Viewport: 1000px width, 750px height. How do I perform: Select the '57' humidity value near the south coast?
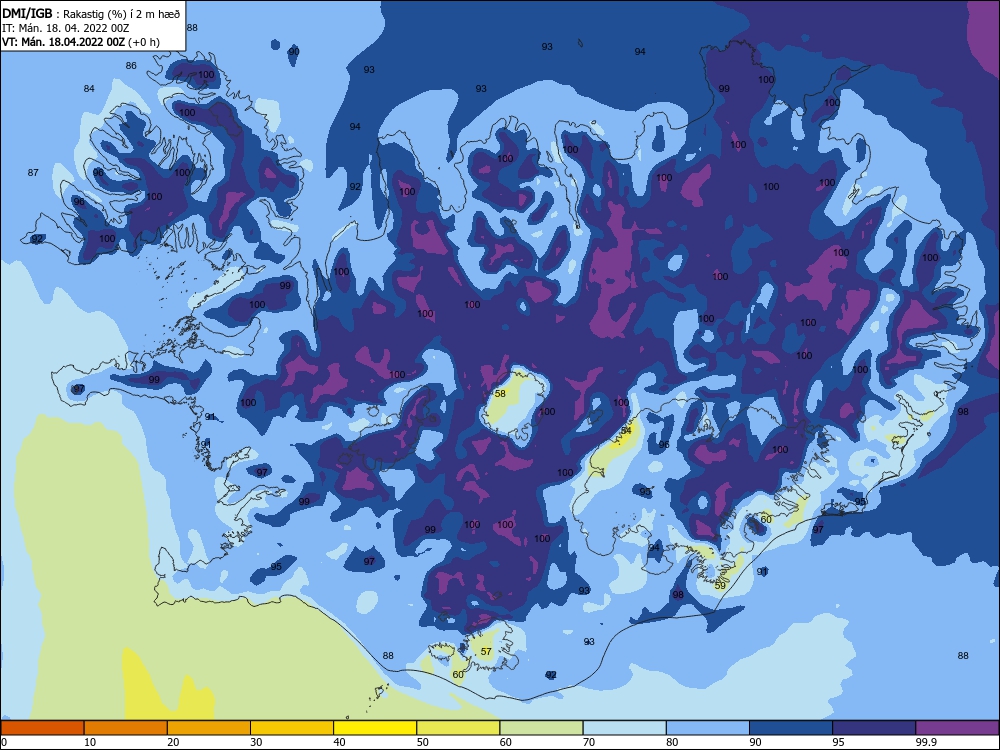tap(486, 651)
